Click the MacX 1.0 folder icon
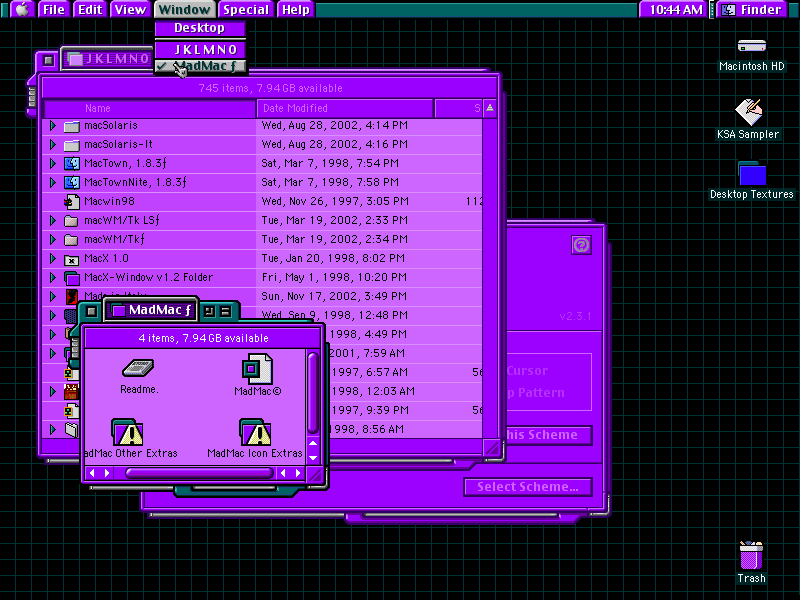 click(x=71, y=259)
